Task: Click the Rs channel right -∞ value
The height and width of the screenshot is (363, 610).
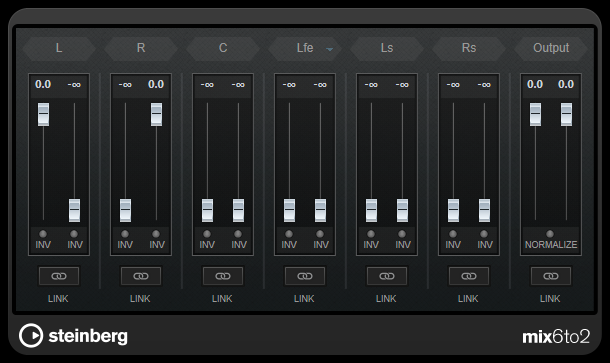Action: coord(484,84)
